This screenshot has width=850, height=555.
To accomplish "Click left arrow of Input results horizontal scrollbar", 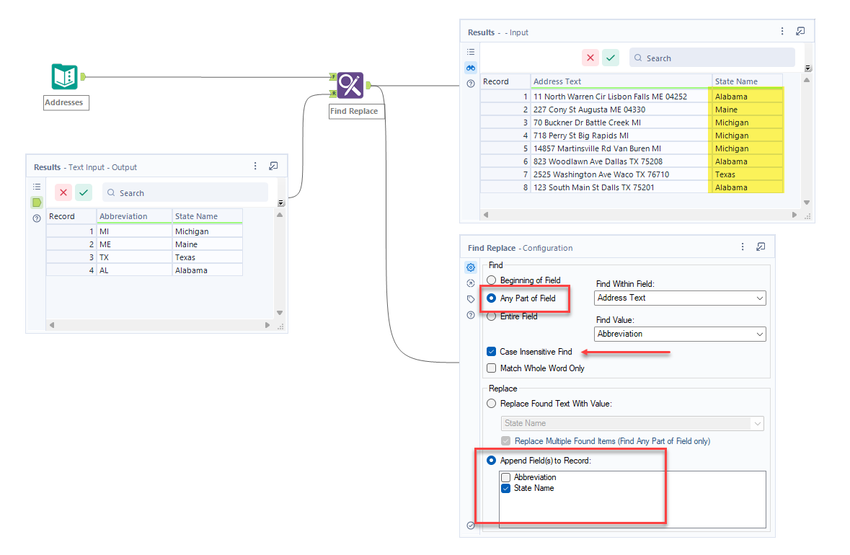I will tap(486, 215).
